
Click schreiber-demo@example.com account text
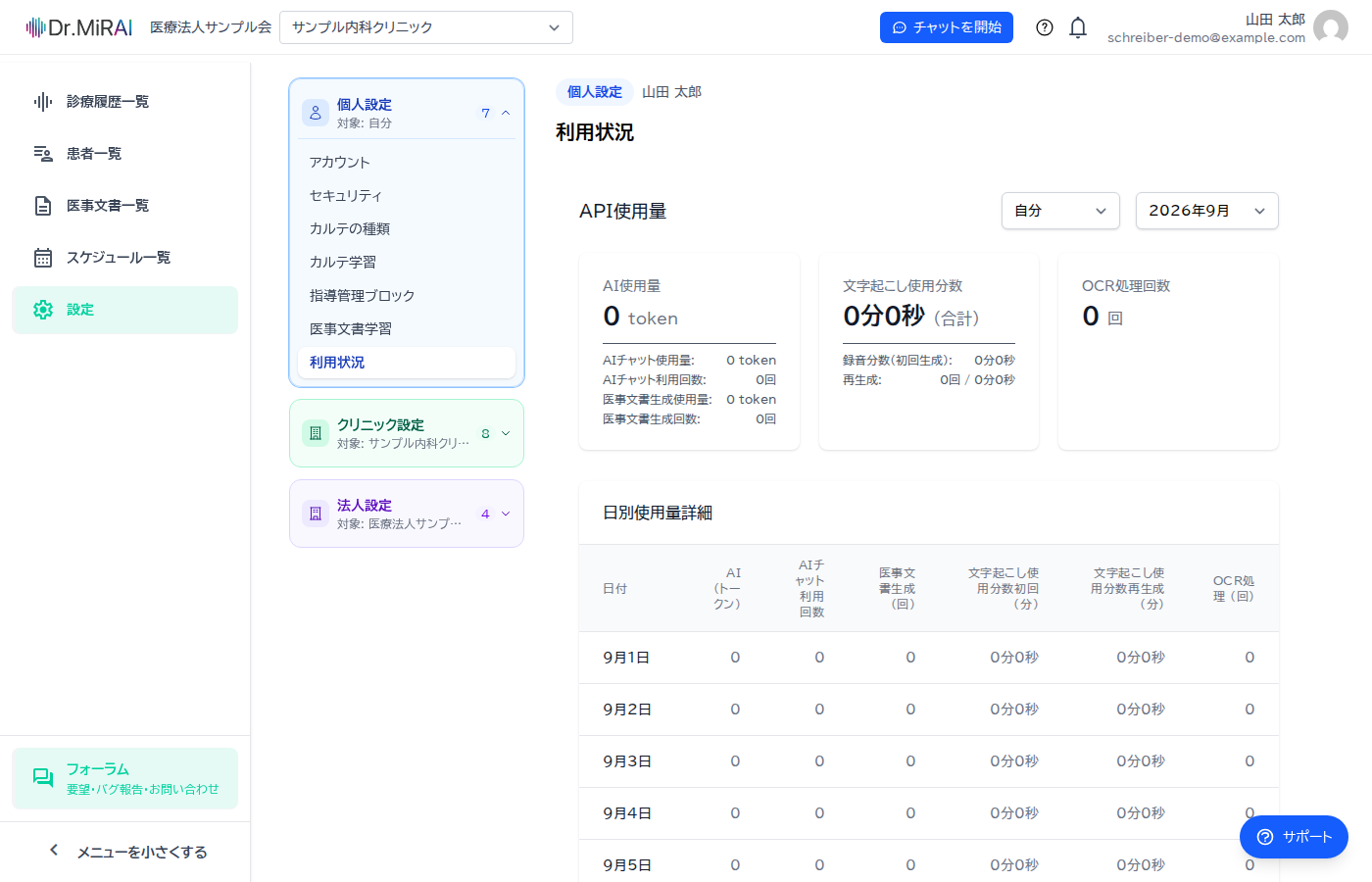pyautogui.click(x=1206, y=38)
